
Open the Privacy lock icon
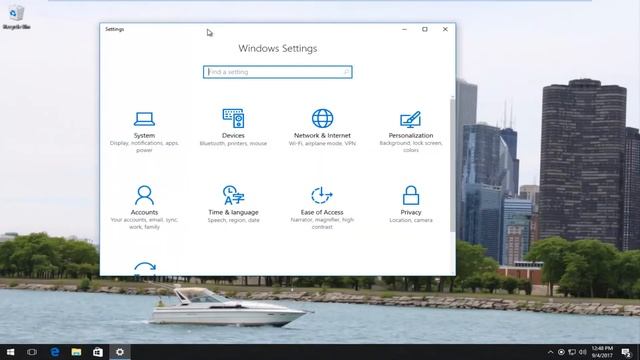411,195
